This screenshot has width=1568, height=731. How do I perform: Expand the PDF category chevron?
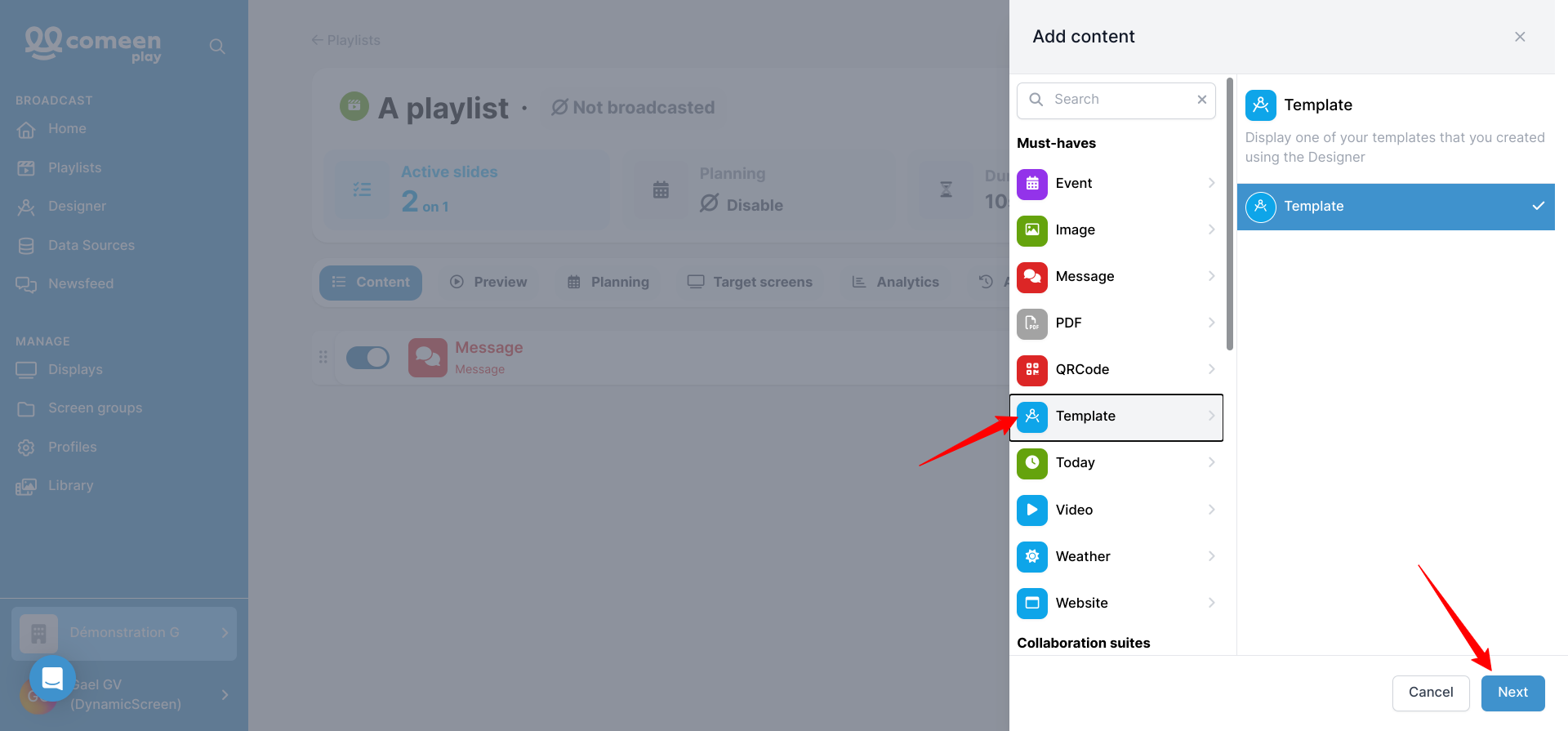coord(1211,323)
